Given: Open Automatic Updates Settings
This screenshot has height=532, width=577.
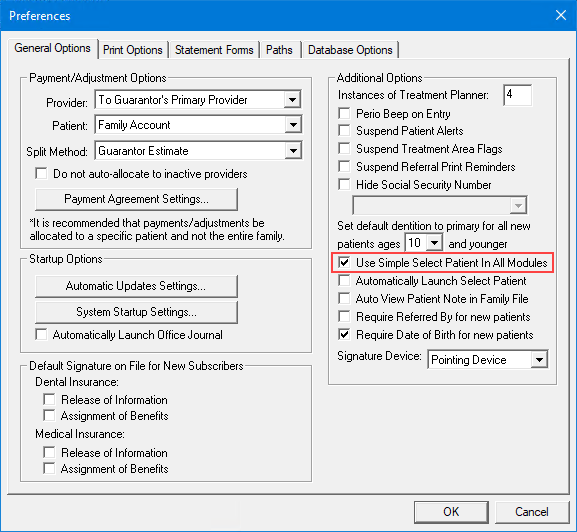Looking at the screenshot, I should (136, 286).
